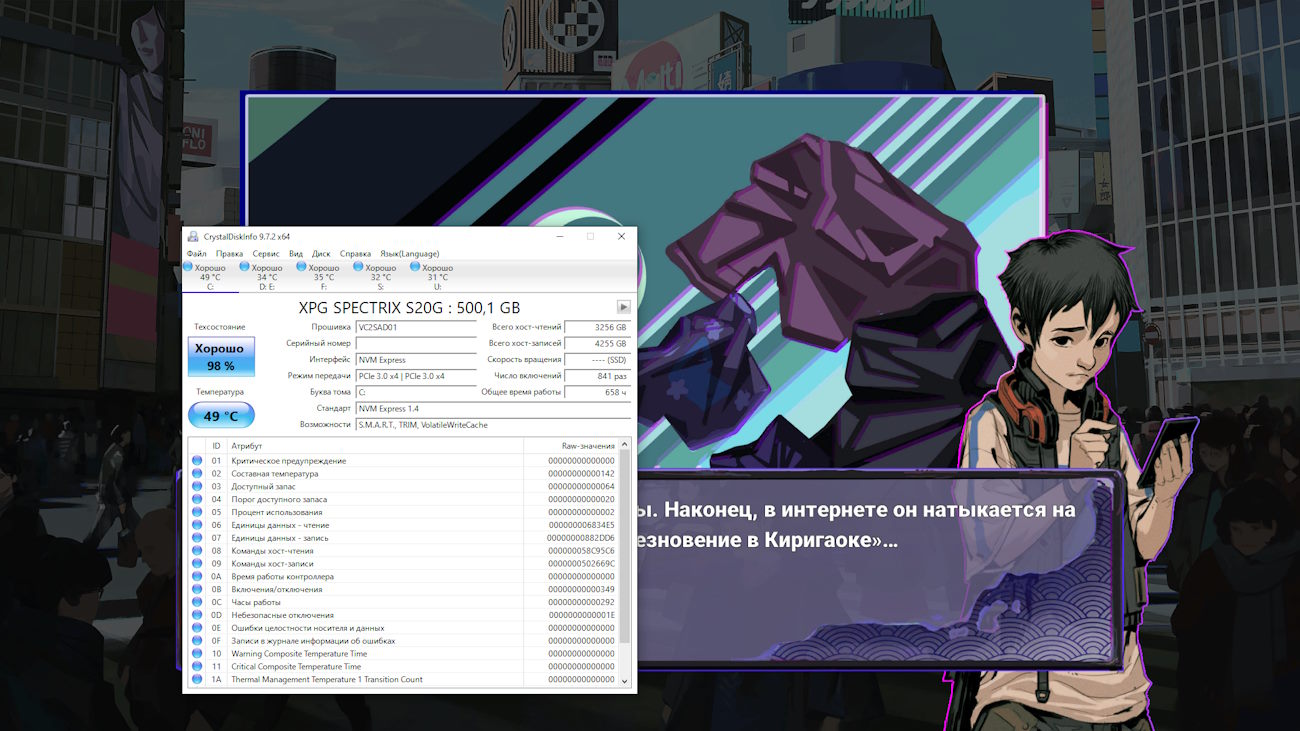Click the Режим передачи field
The height and width of the screenshot is (731, 1300).
tap(416, 376)
